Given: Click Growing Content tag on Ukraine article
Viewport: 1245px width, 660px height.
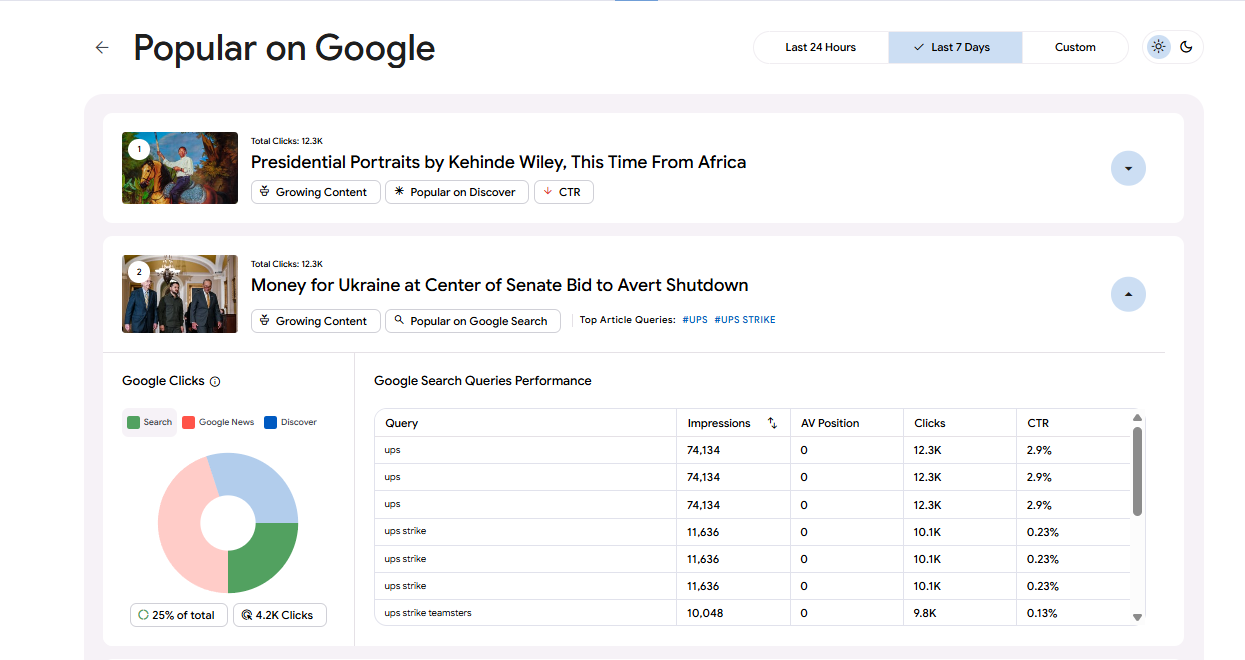Looking at the screenshot, I should point(316,321).
